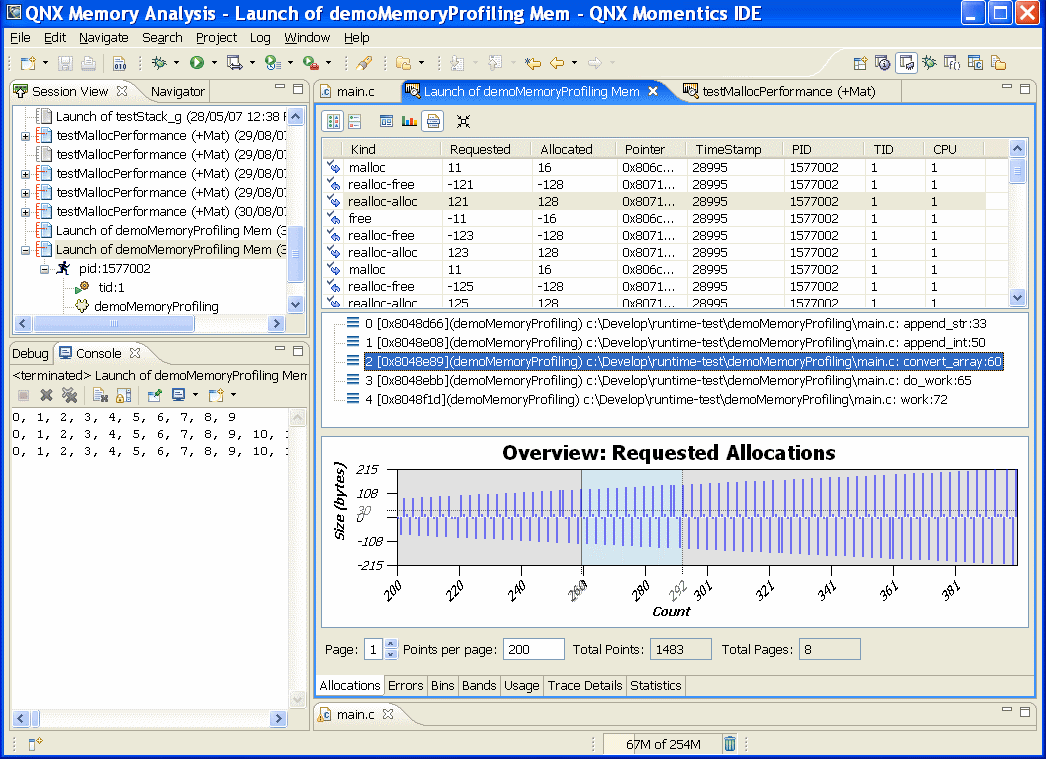Click Remove Launch X icon in Console
Viewport: 1046px width, 759px height.
(46, 396)
